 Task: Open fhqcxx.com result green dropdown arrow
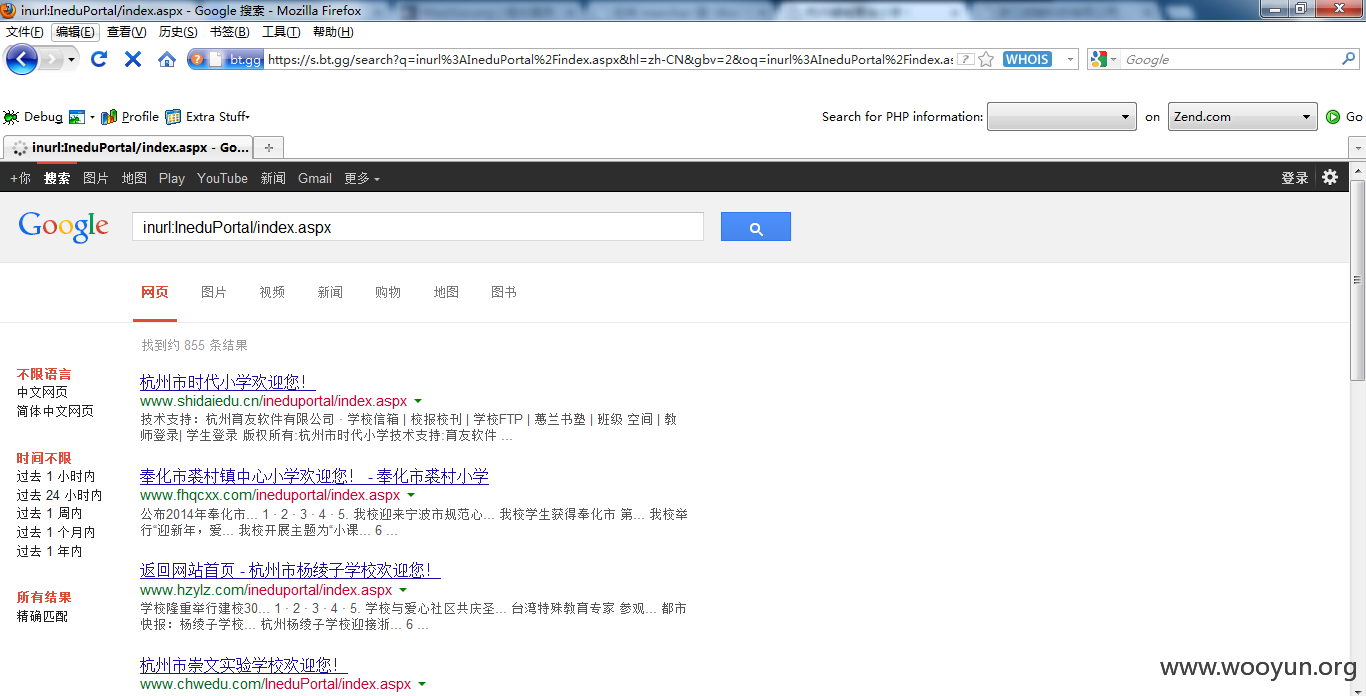411,496
